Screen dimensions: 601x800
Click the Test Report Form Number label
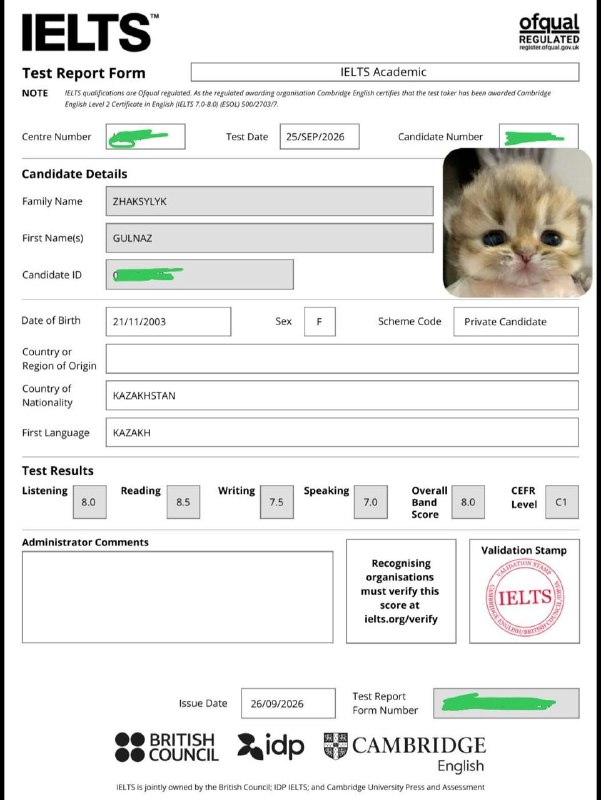click(x=385, y=703)
